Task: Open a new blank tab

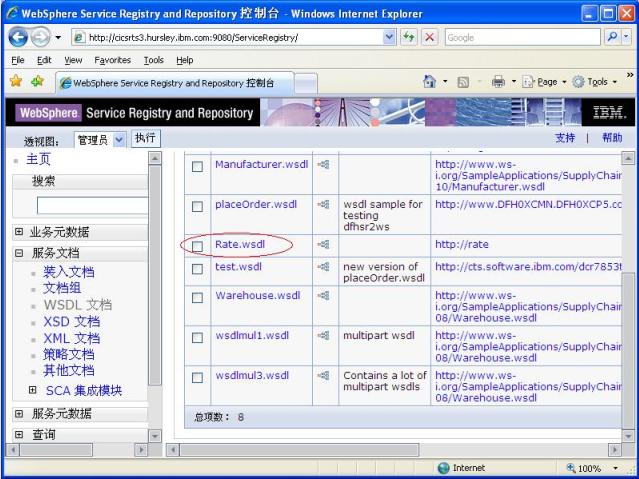Action: 305,84
